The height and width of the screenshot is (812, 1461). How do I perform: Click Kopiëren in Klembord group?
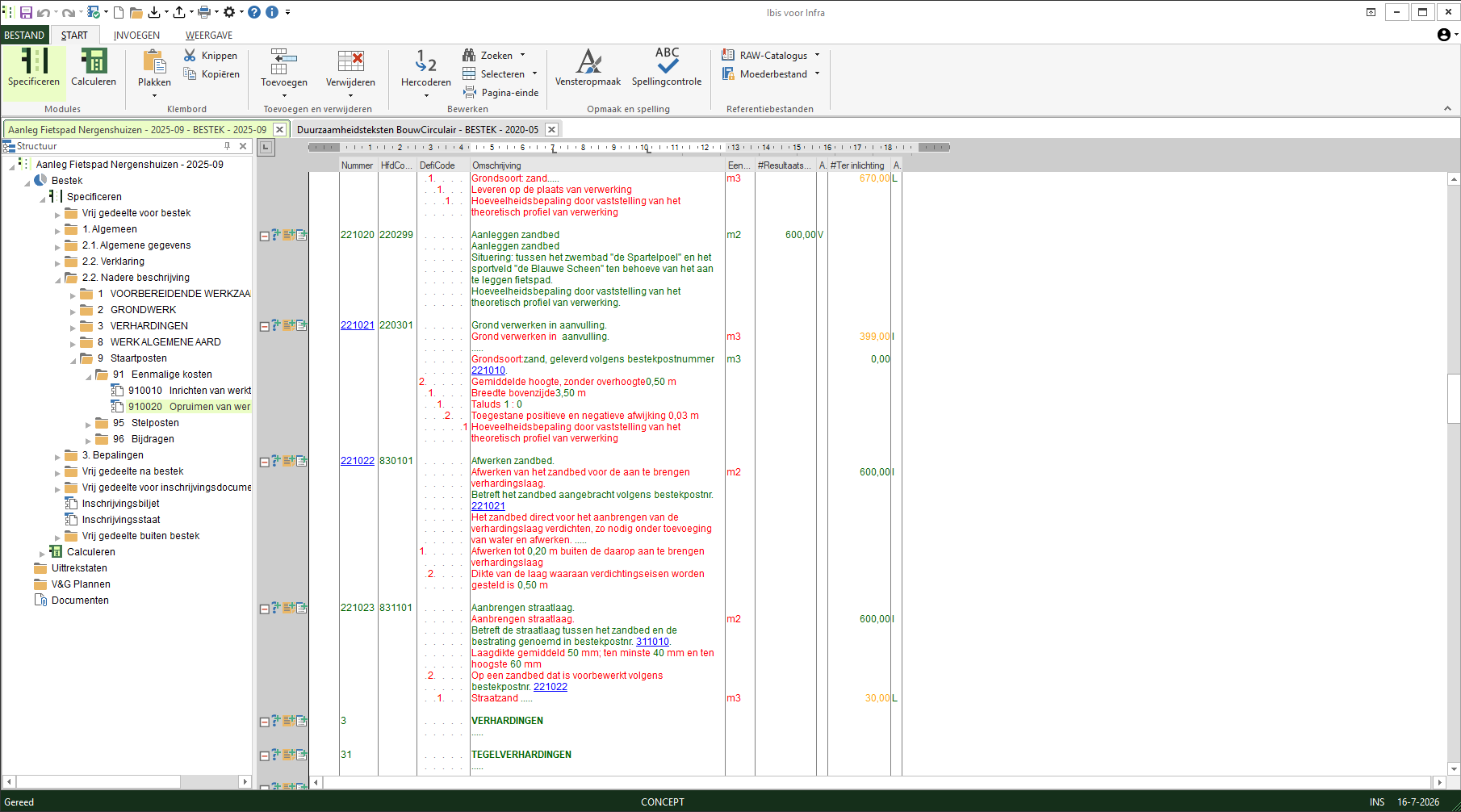coord(211,74)
